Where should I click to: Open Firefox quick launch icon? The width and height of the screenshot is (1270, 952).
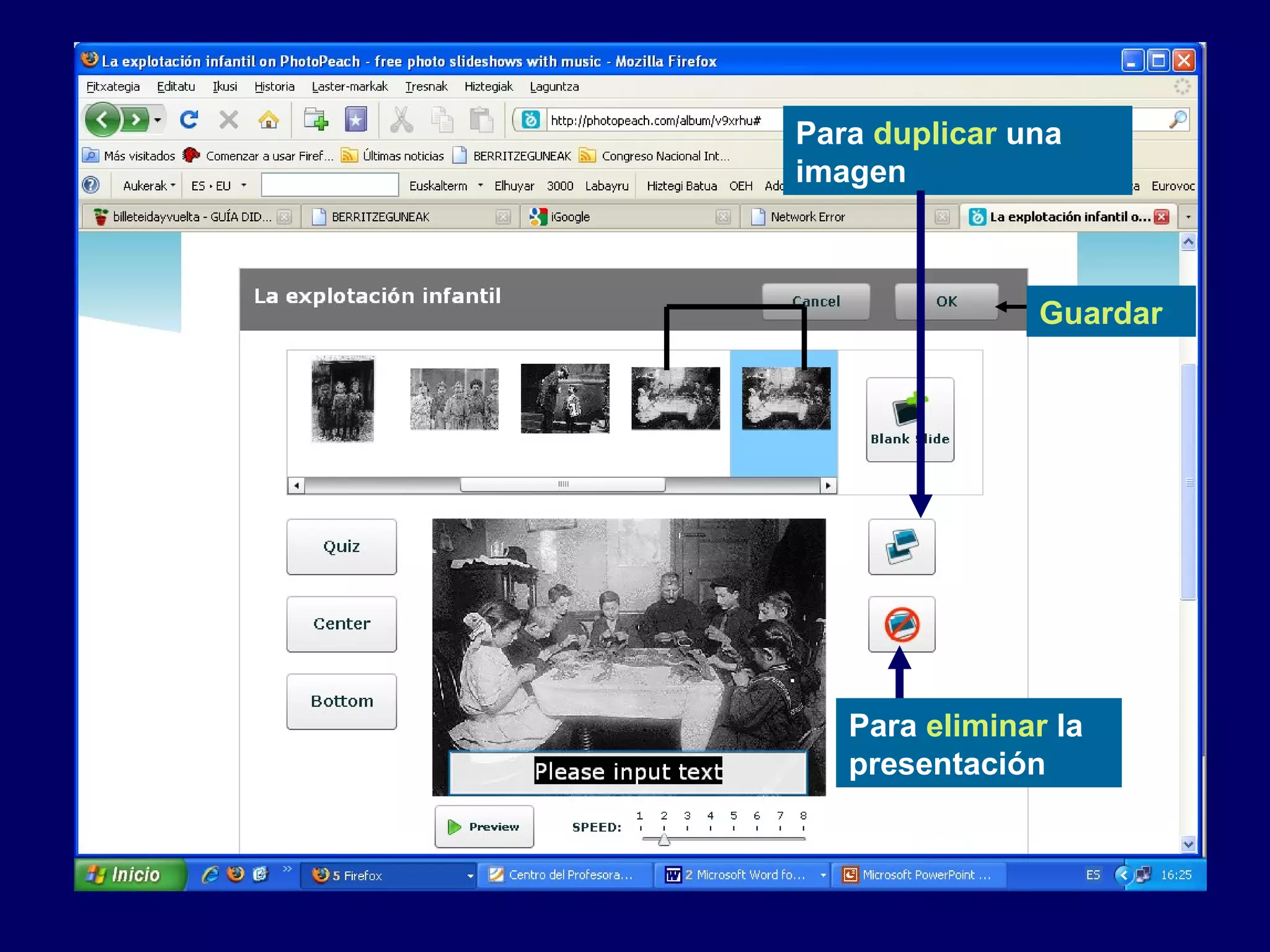pyautogui.click(x=236, y=875)
